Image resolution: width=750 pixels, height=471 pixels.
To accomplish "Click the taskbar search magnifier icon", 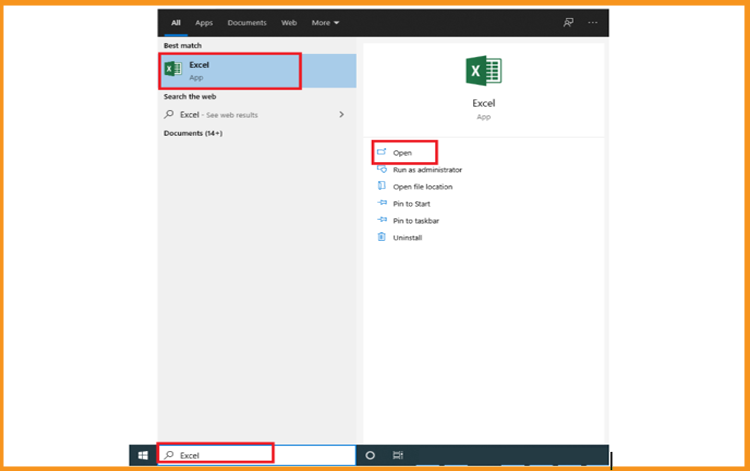I will (169, 455).
